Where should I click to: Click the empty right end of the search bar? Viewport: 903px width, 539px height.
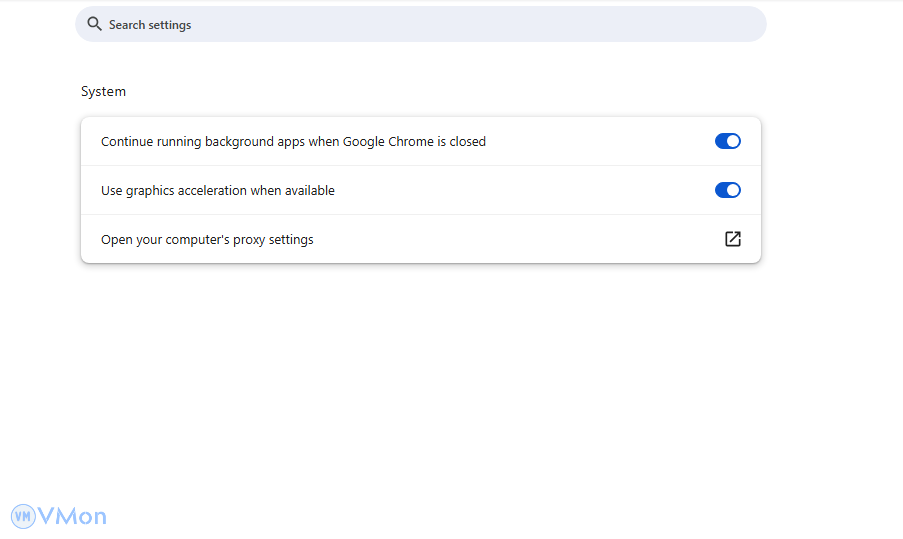pyautogui.click(x=720, y=24)
